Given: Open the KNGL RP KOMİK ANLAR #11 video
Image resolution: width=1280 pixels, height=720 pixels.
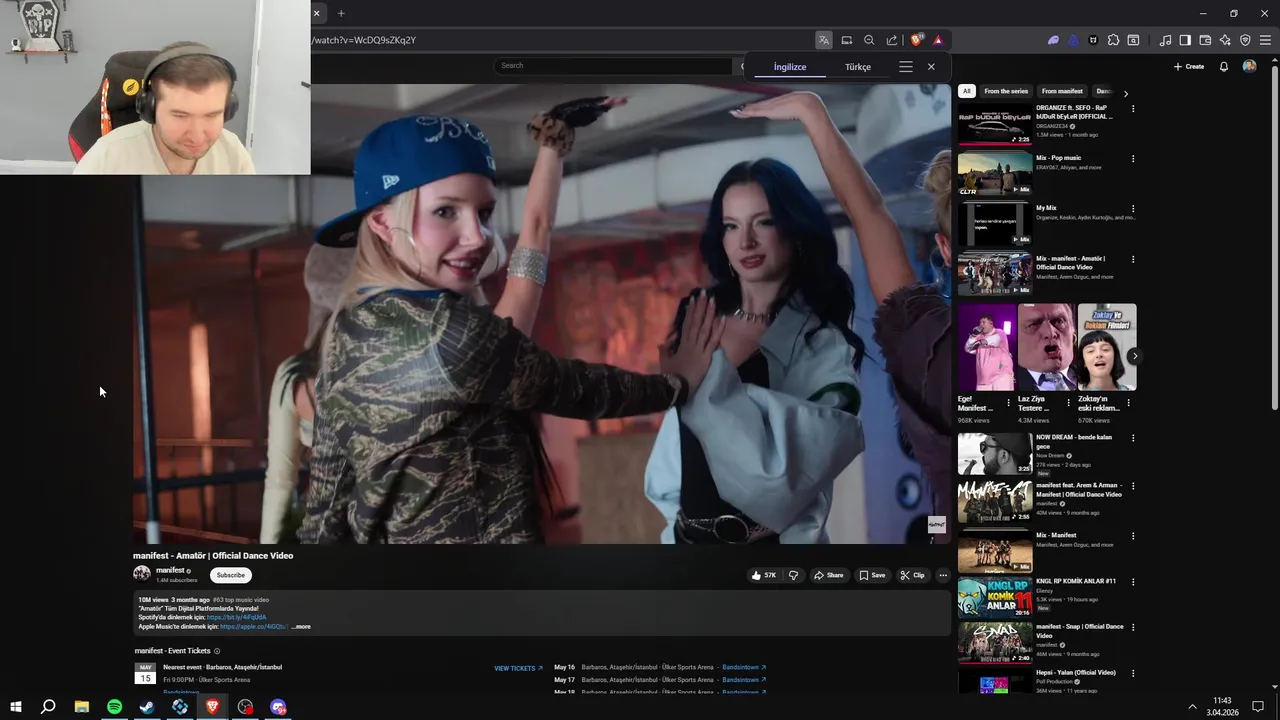Looking at the screenshot, I should click(x=995, y=598).
